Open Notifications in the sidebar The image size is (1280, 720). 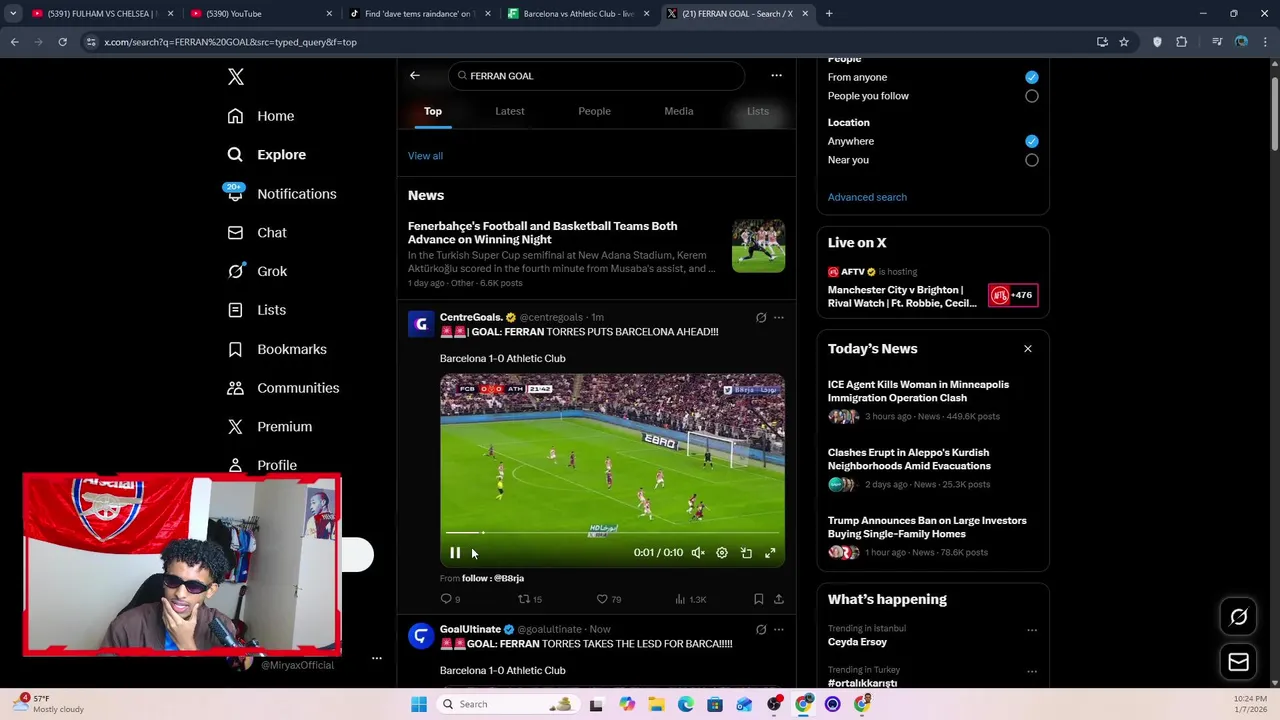coord(282,194)
